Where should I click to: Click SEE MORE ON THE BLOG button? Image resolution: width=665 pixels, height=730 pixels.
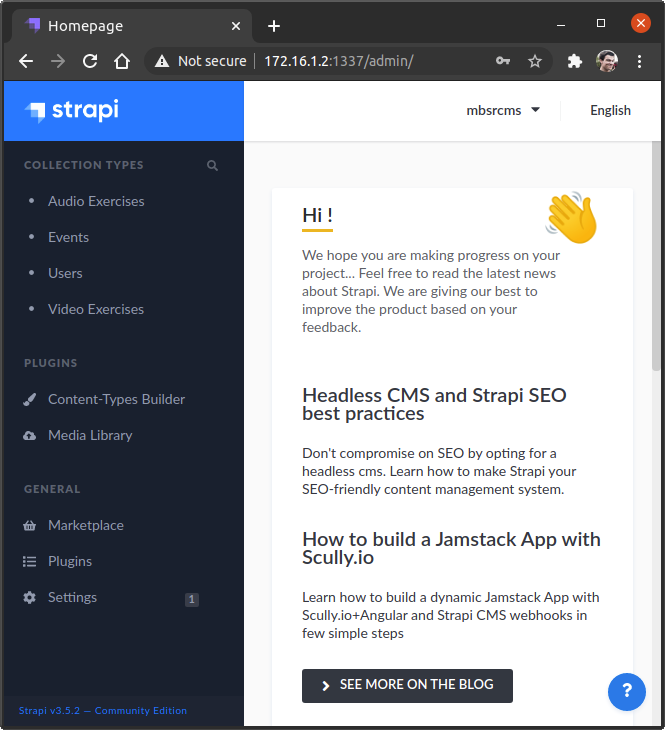[x=407, y=685]
